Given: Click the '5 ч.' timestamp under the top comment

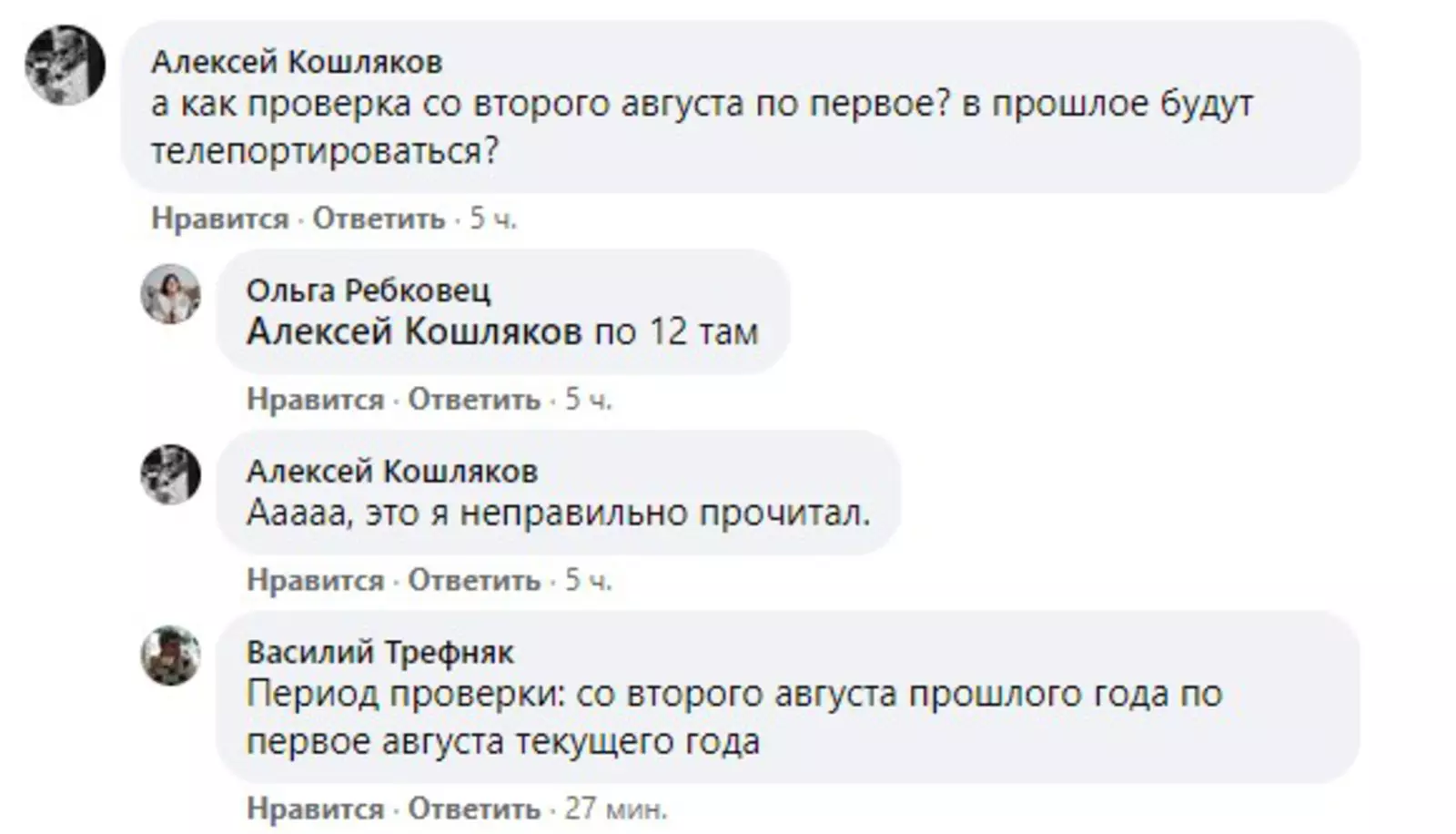Looking at the screenshot, I should (493, 219).
